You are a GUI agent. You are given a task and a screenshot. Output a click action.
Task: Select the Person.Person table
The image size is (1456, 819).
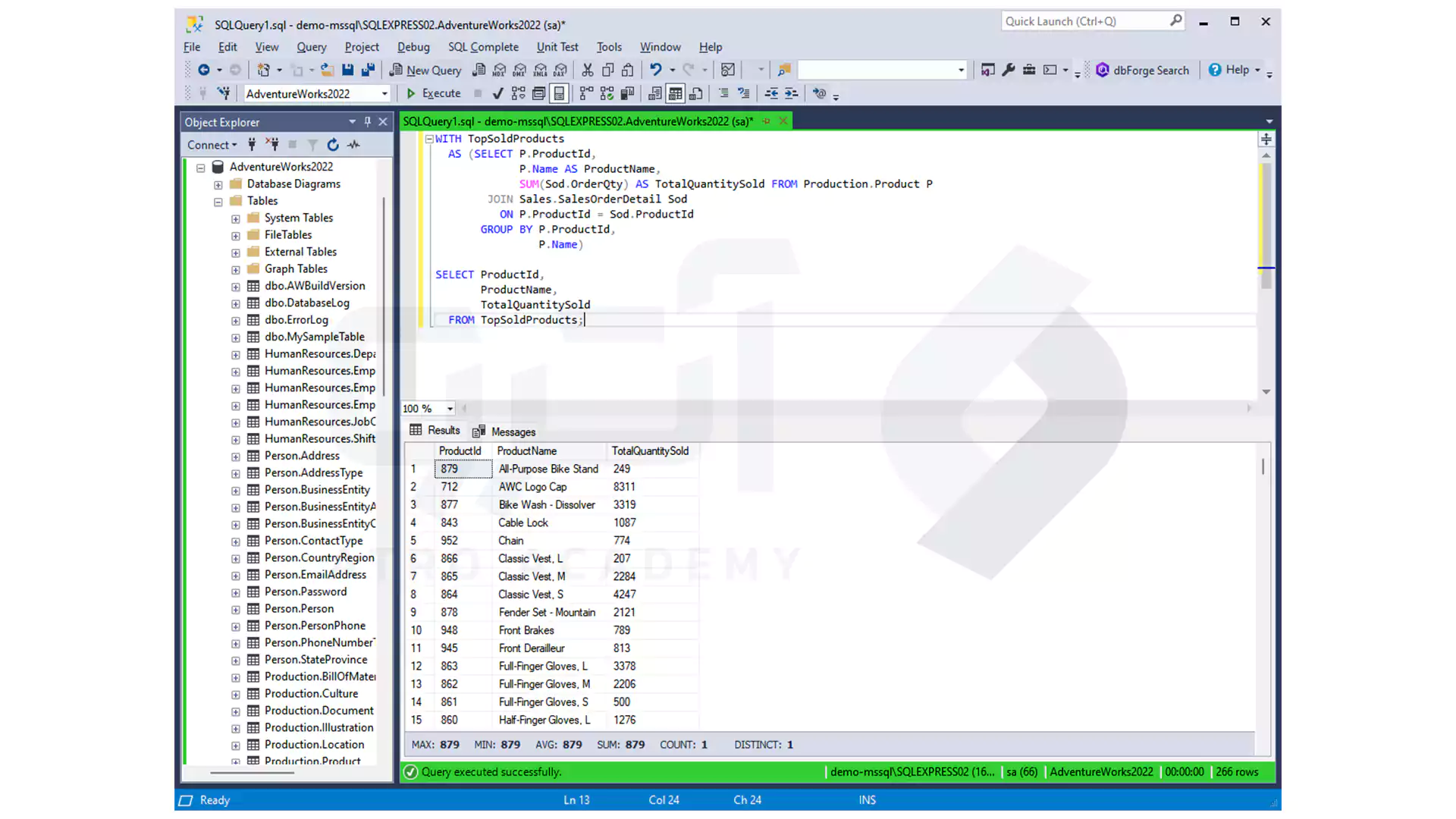pyautogui.click(x=299, y=608)
